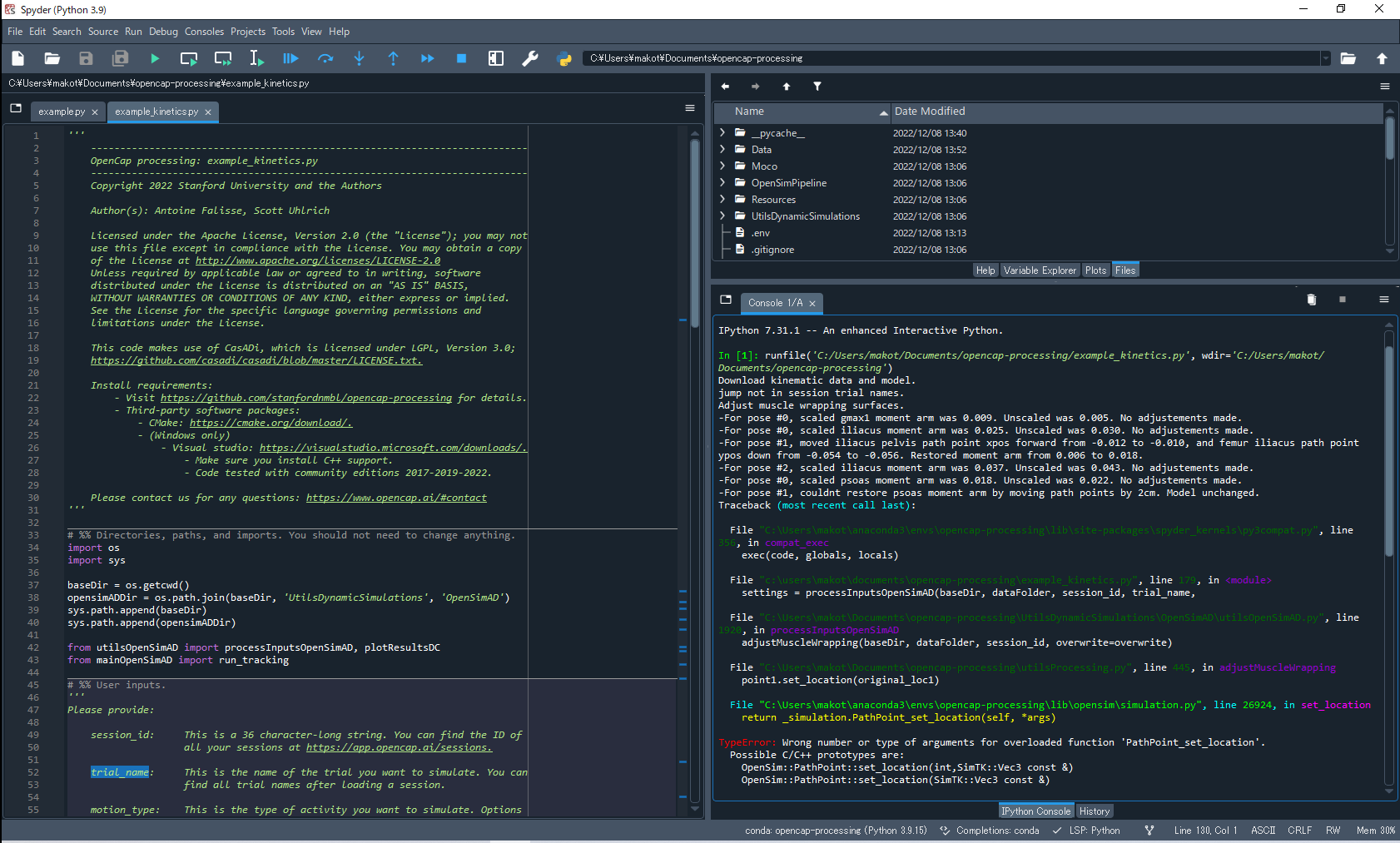Screen dimensions: 1400x843
Task: Click the CRLF end-of-line indicator
Action: [1299, 831]
